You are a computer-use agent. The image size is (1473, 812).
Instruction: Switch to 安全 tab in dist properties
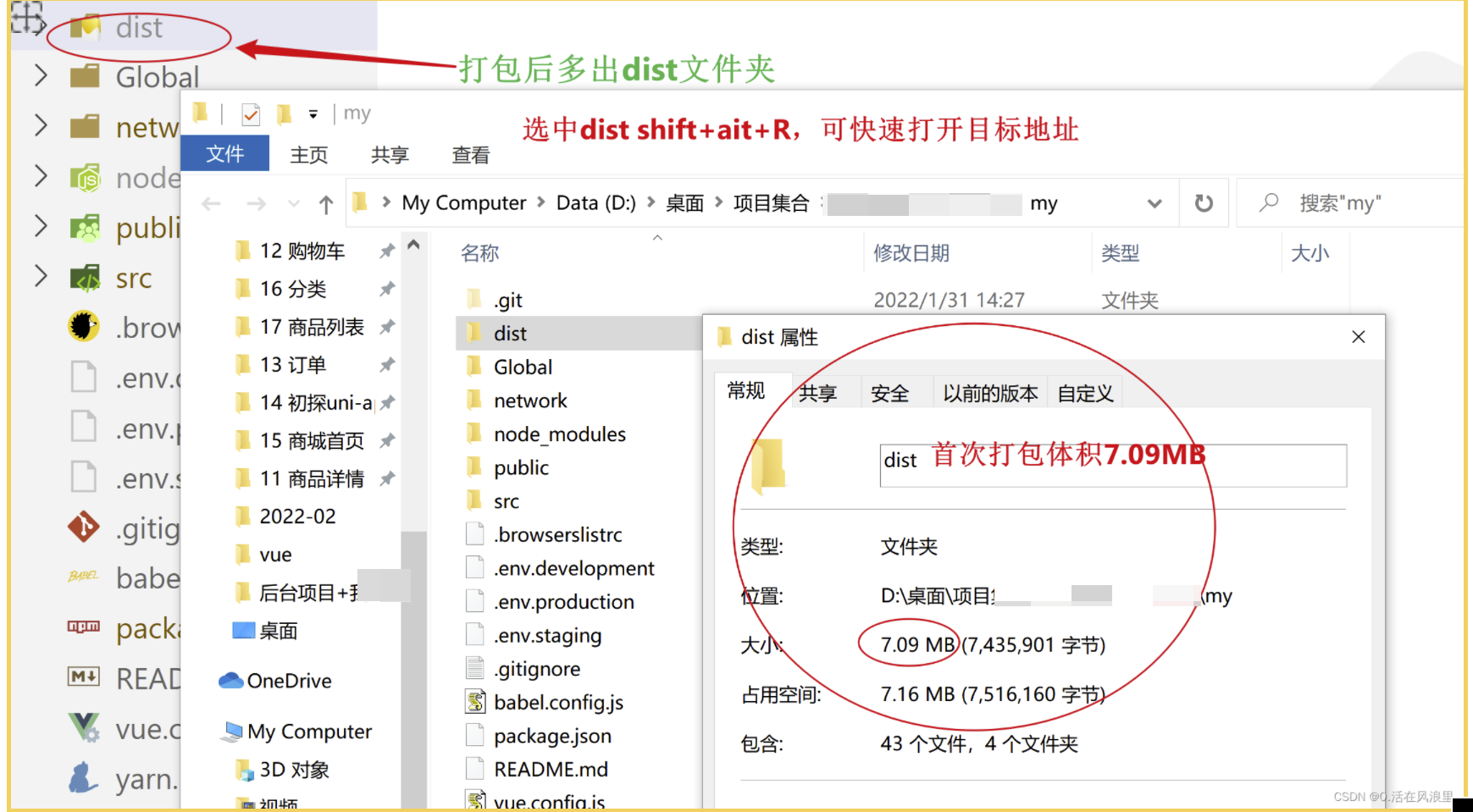tap(890, 393)
